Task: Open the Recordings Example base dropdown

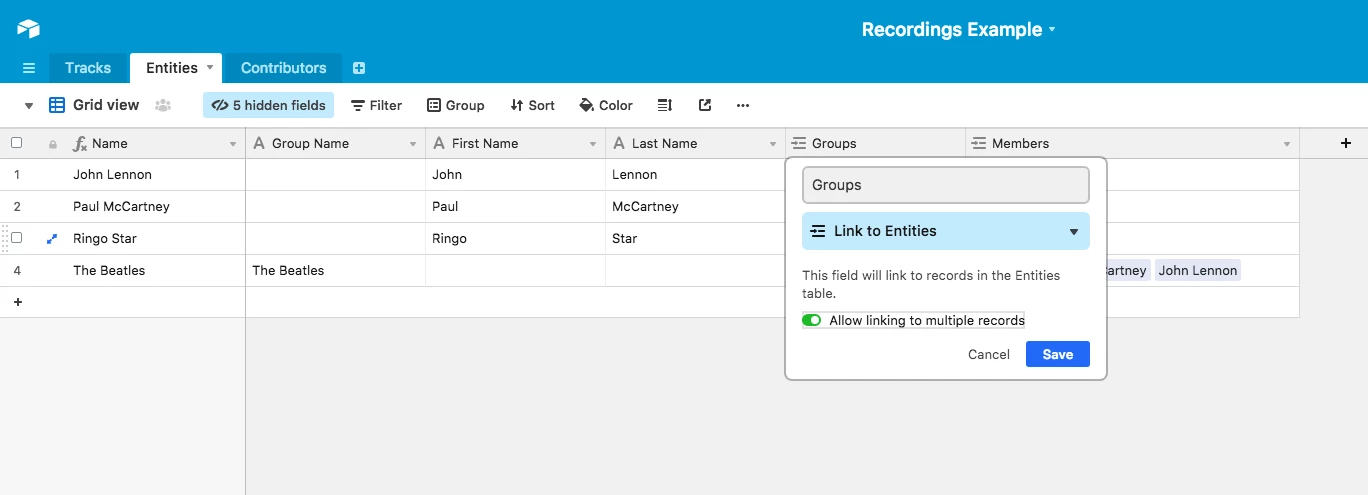Action: coord(1052,30)
